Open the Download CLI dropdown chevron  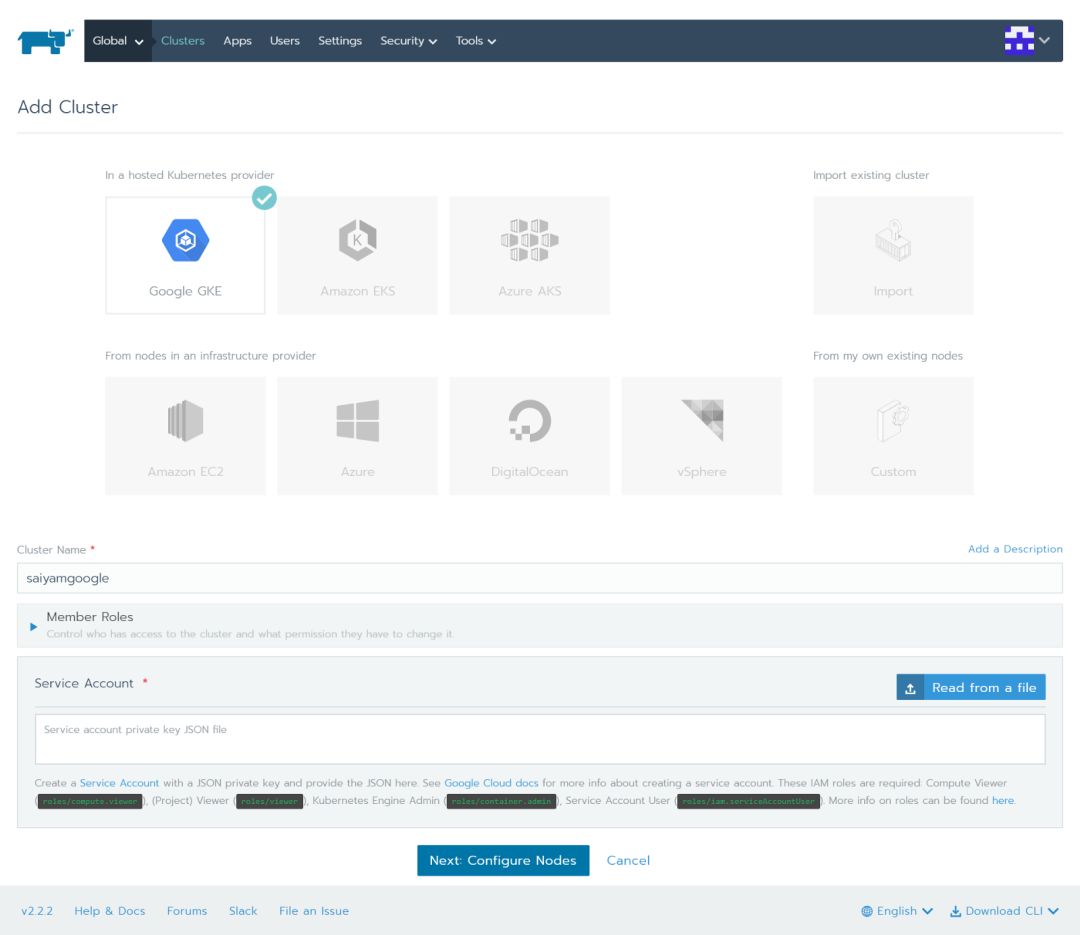[x=1054, y=911]
